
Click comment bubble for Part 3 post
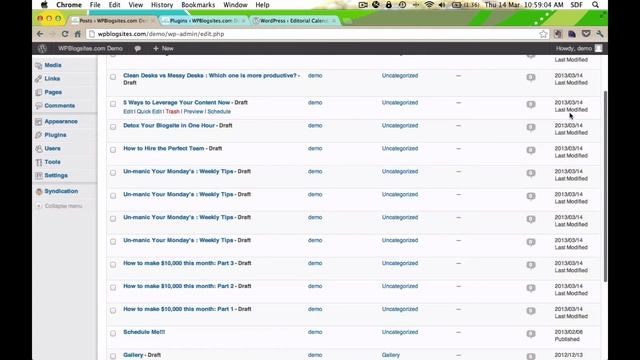[531, 265]
